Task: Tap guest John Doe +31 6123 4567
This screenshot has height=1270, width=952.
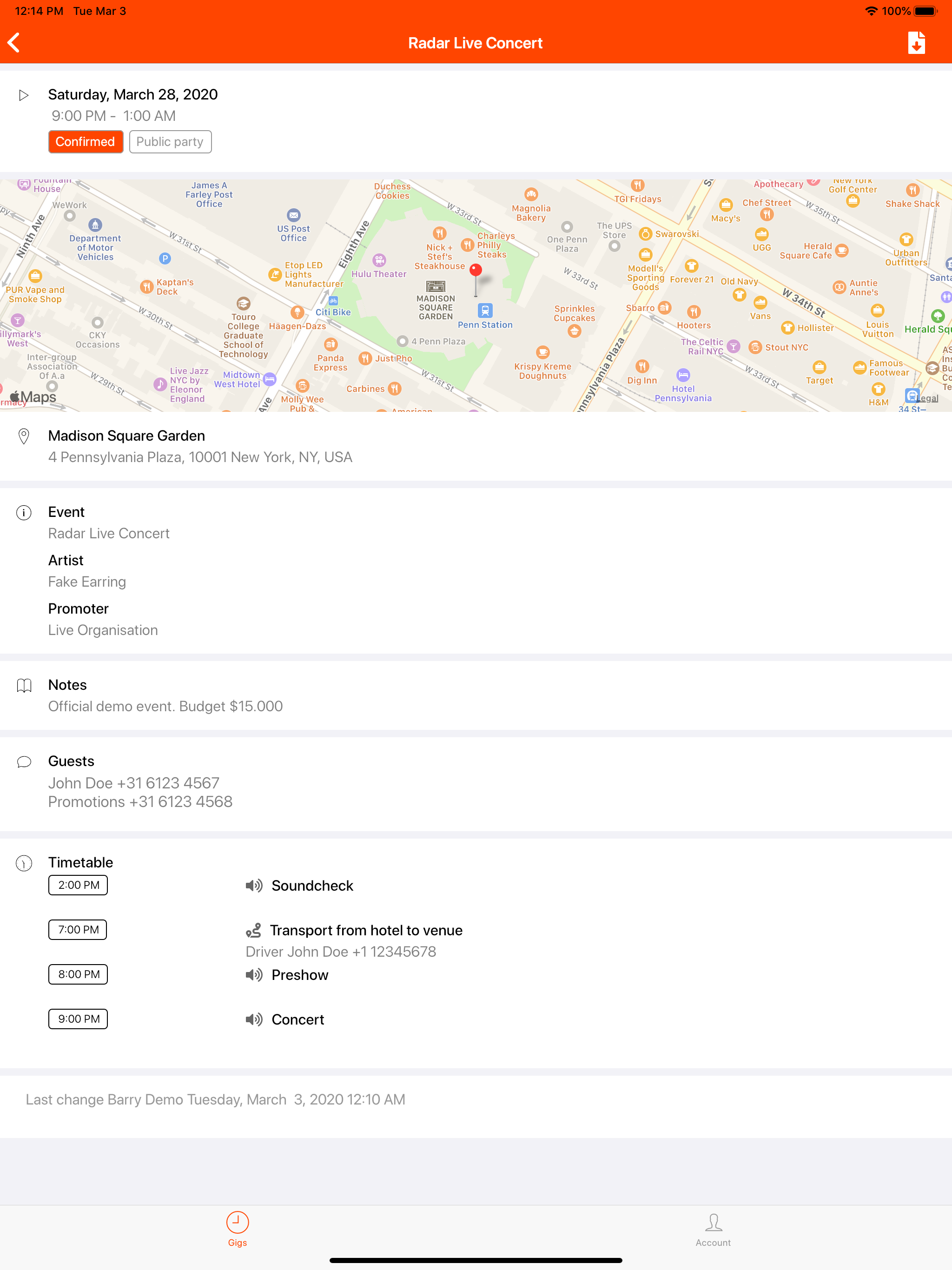Action: pos(134,783)
